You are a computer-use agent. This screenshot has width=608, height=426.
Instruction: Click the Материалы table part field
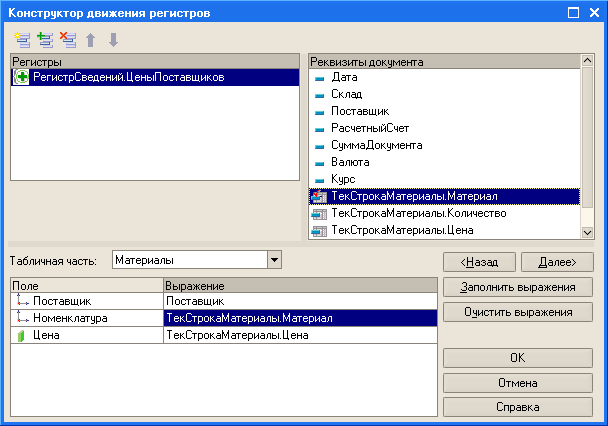coord(190,260)
